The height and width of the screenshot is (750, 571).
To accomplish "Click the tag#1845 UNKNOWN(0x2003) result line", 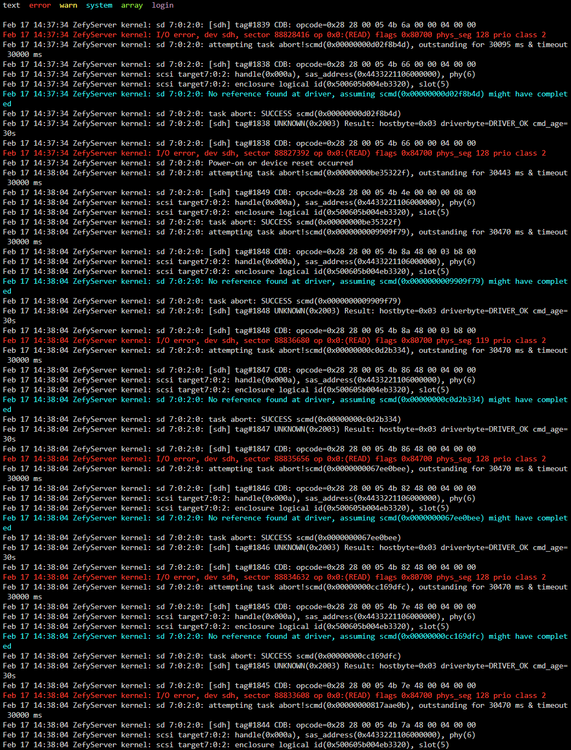I will click(x=285, y=671).
